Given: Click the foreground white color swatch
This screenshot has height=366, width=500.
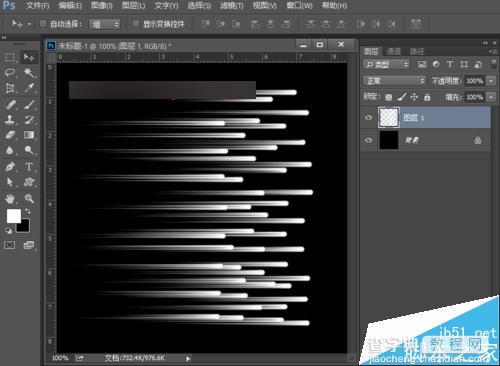Looking at the screenshot, I should tap(14, 216).
